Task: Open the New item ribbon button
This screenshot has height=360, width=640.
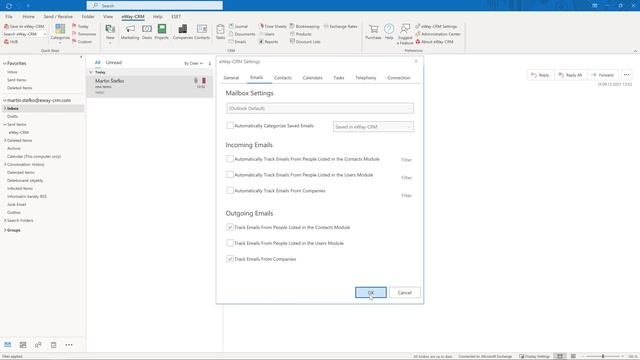Action: tap(110, 33)
